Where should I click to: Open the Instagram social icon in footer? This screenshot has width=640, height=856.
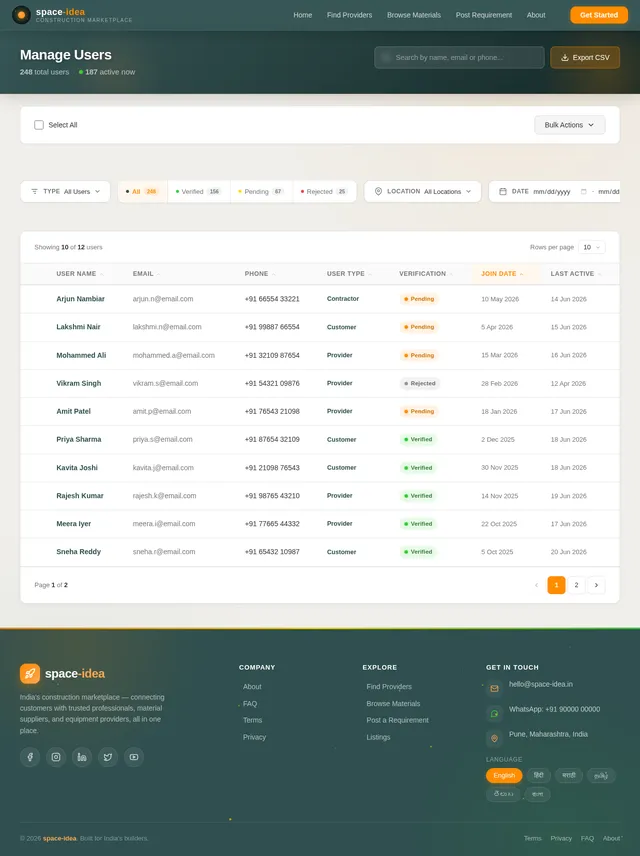coord(56,757)
